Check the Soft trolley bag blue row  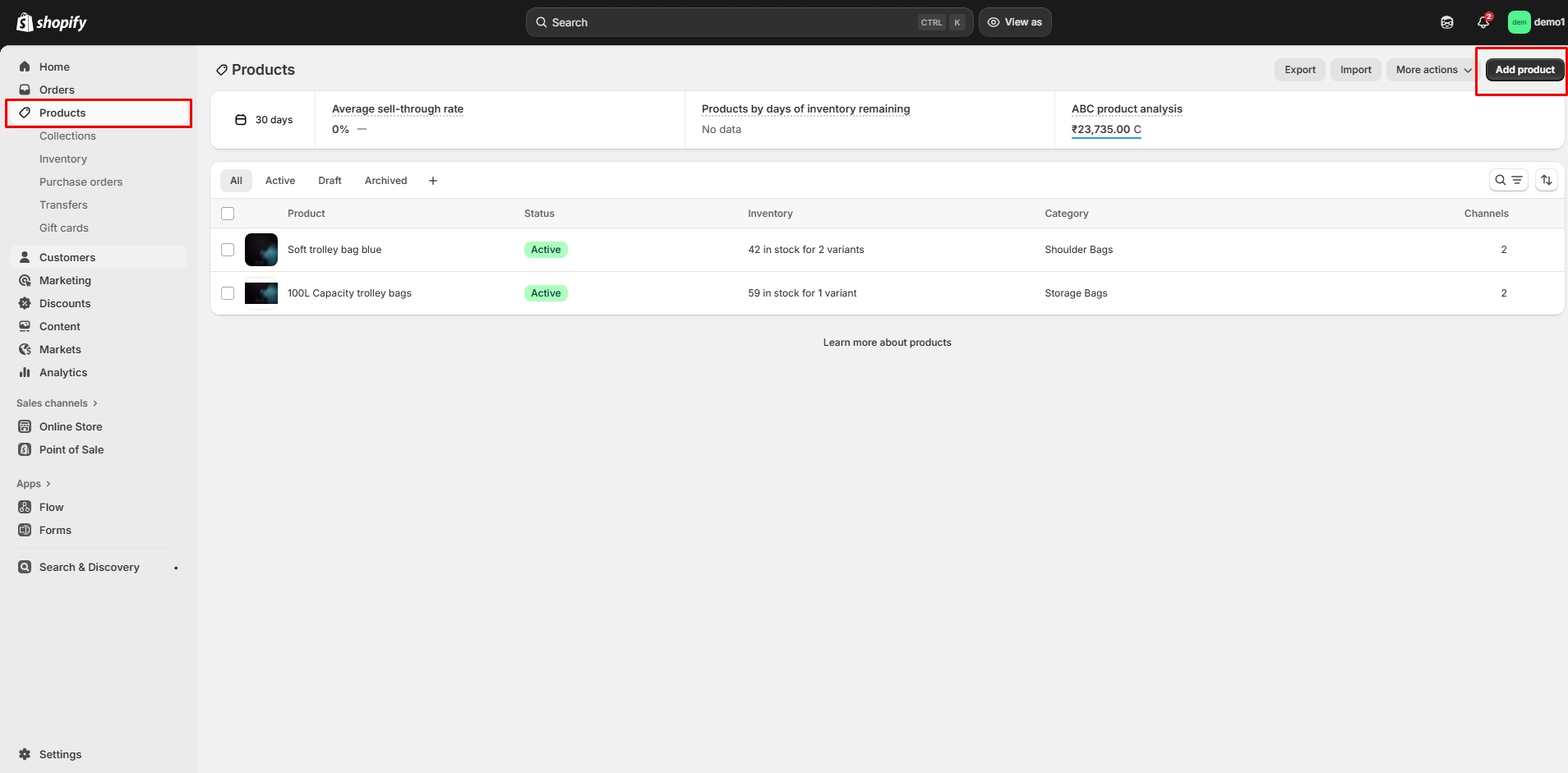click(x=228, y=250)
